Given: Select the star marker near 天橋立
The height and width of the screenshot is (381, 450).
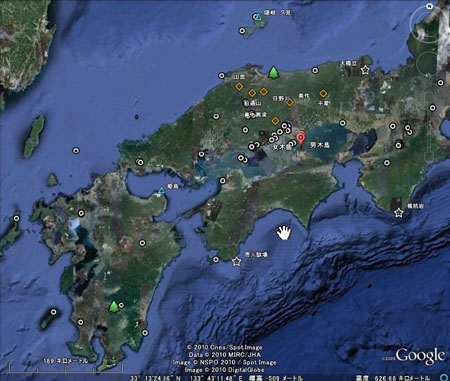Looking at the screenshot, I should tap(366, 70).
